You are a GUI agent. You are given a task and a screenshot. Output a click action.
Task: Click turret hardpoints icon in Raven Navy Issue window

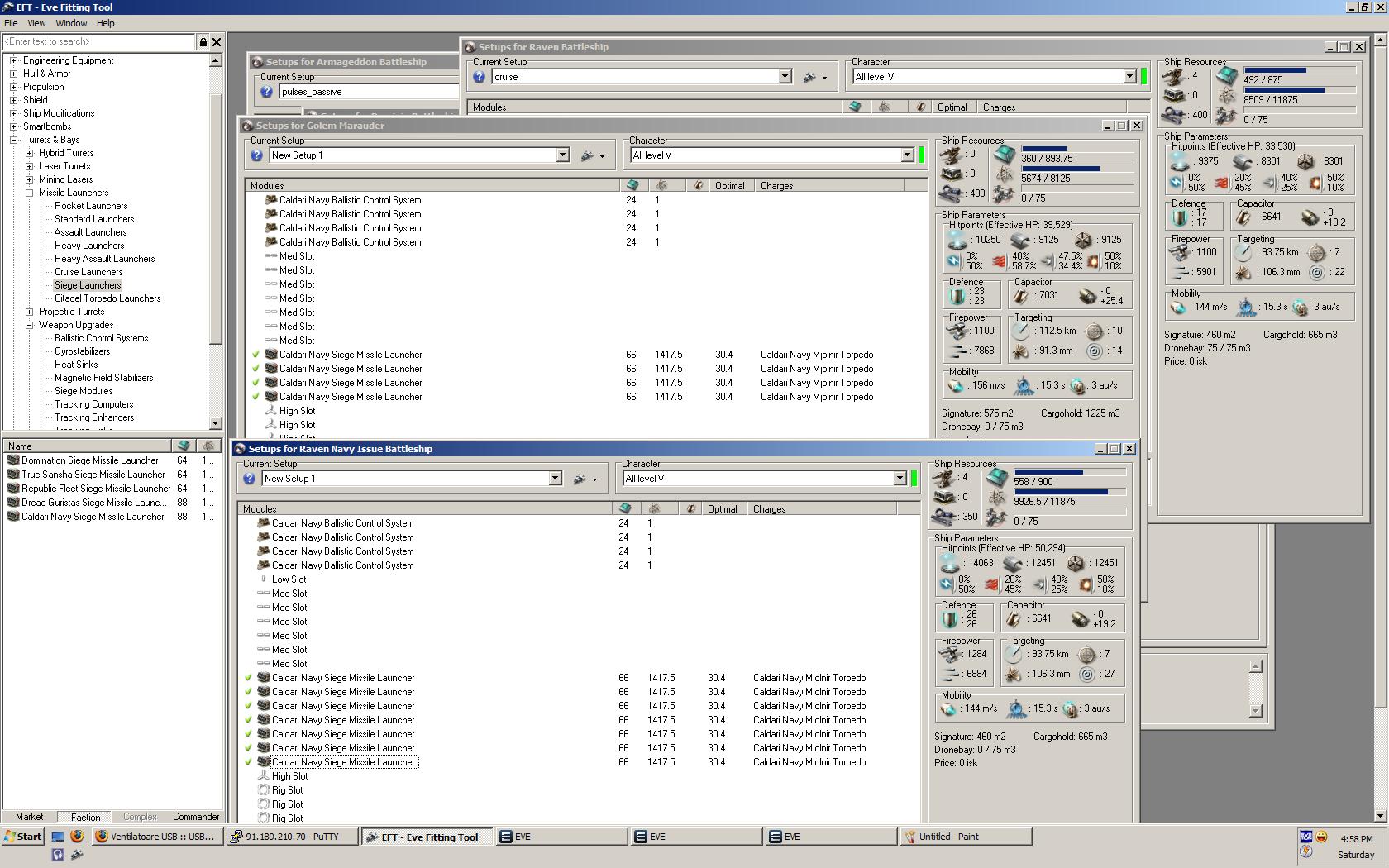pos(943,478)
